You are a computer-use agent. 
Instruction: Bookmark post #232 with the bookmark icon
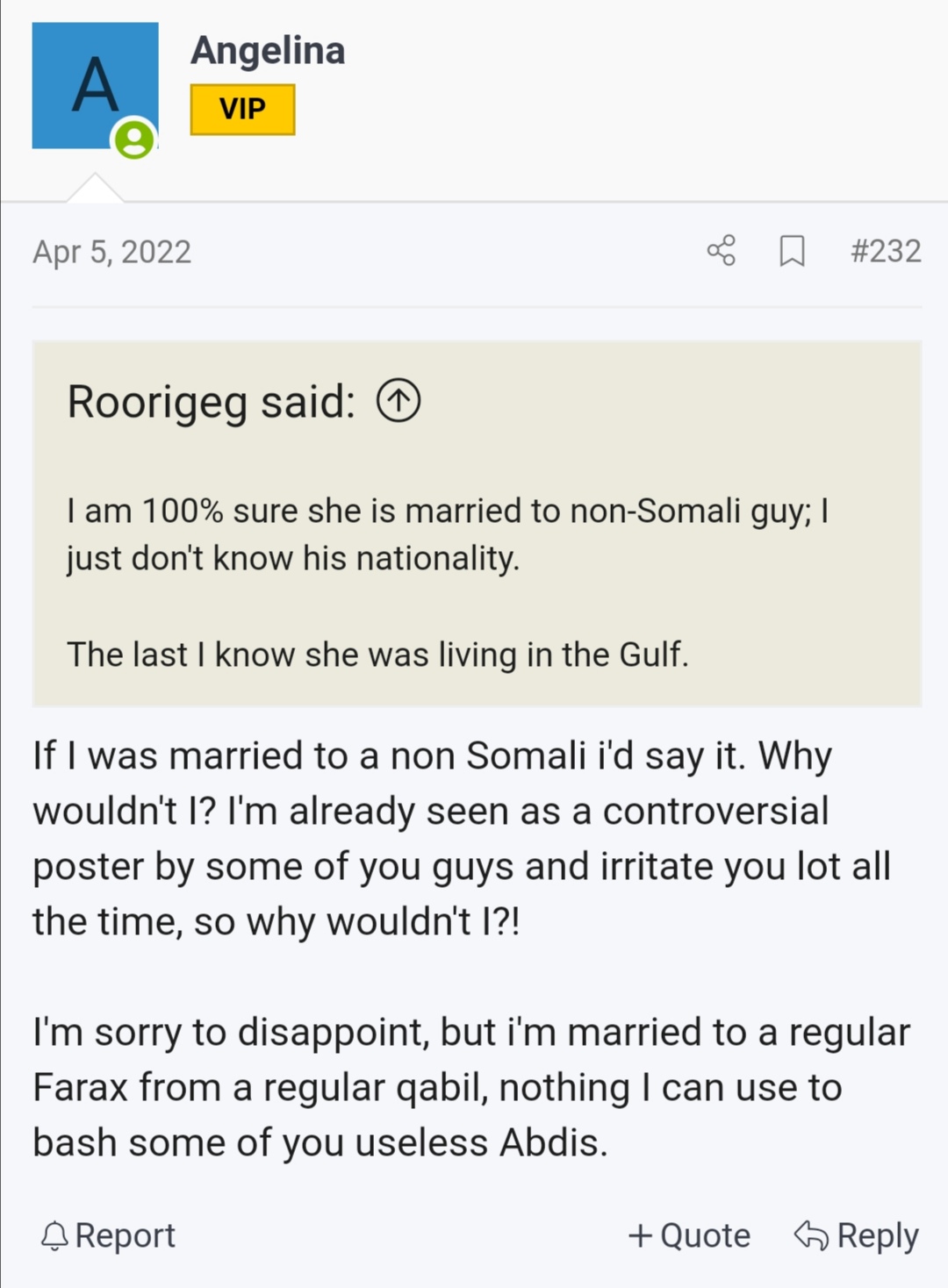792,251
